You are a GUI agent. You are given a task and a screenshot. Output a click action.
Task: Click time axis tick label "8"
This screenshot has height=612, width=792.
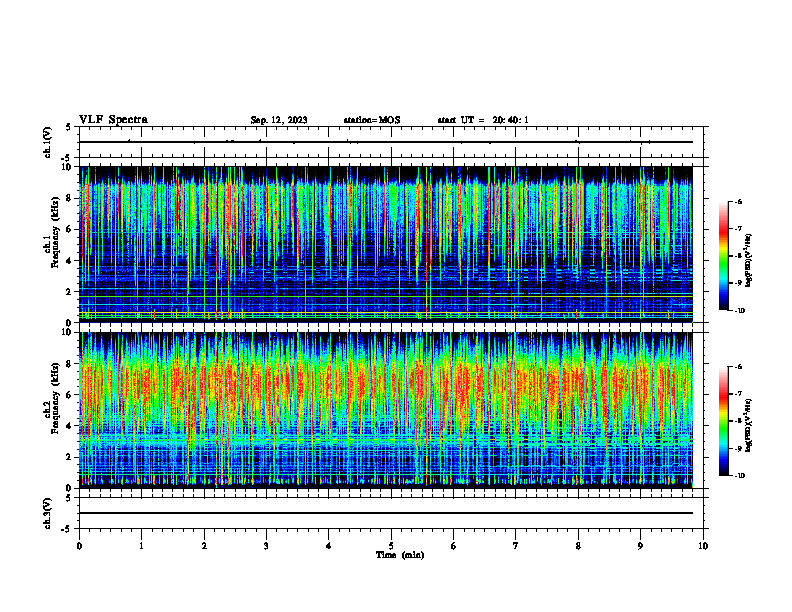(x=578, y=546)
